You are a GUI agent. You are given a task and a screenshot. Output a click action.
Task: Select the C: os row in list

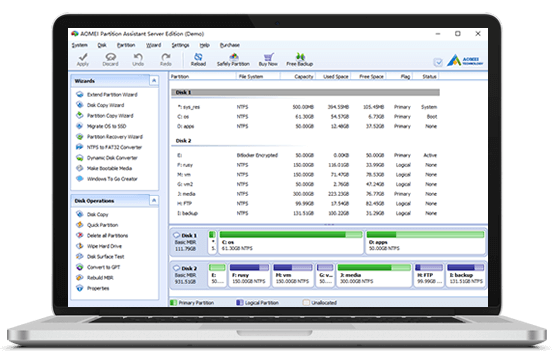305,116
